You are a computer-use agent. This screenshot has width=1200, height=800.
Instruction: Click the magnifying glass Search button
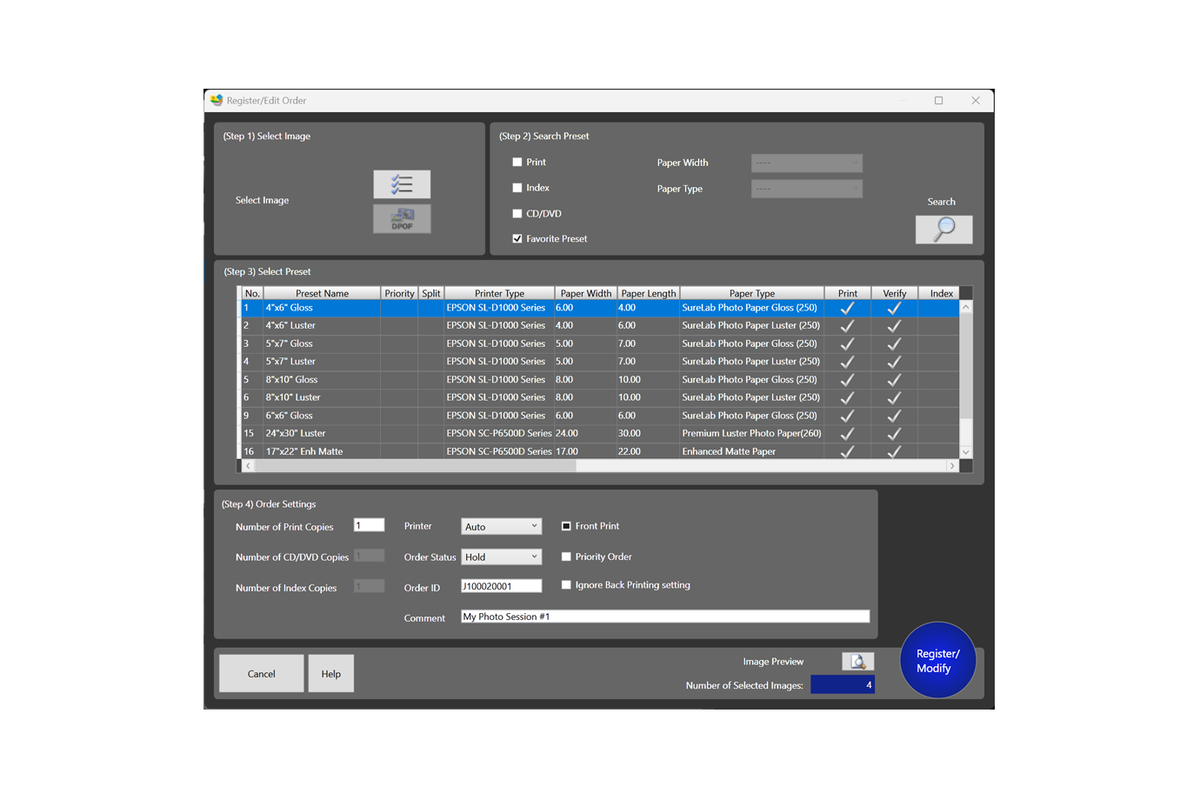click(x=943, y=229)
